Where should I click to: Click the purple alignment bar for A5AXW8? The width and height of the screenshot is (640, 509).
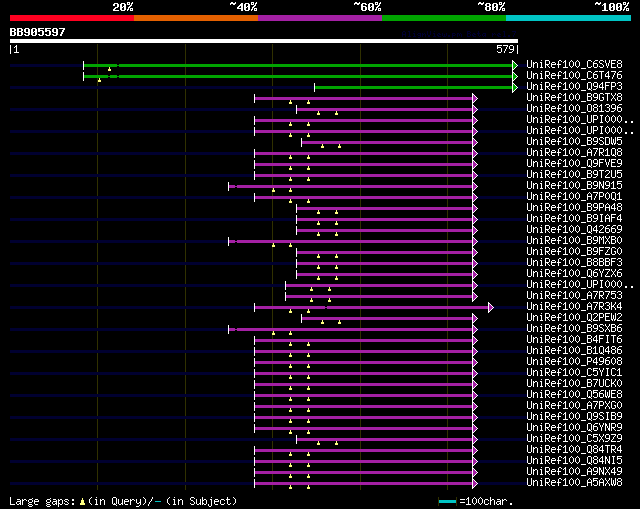(x=364, y=484)
